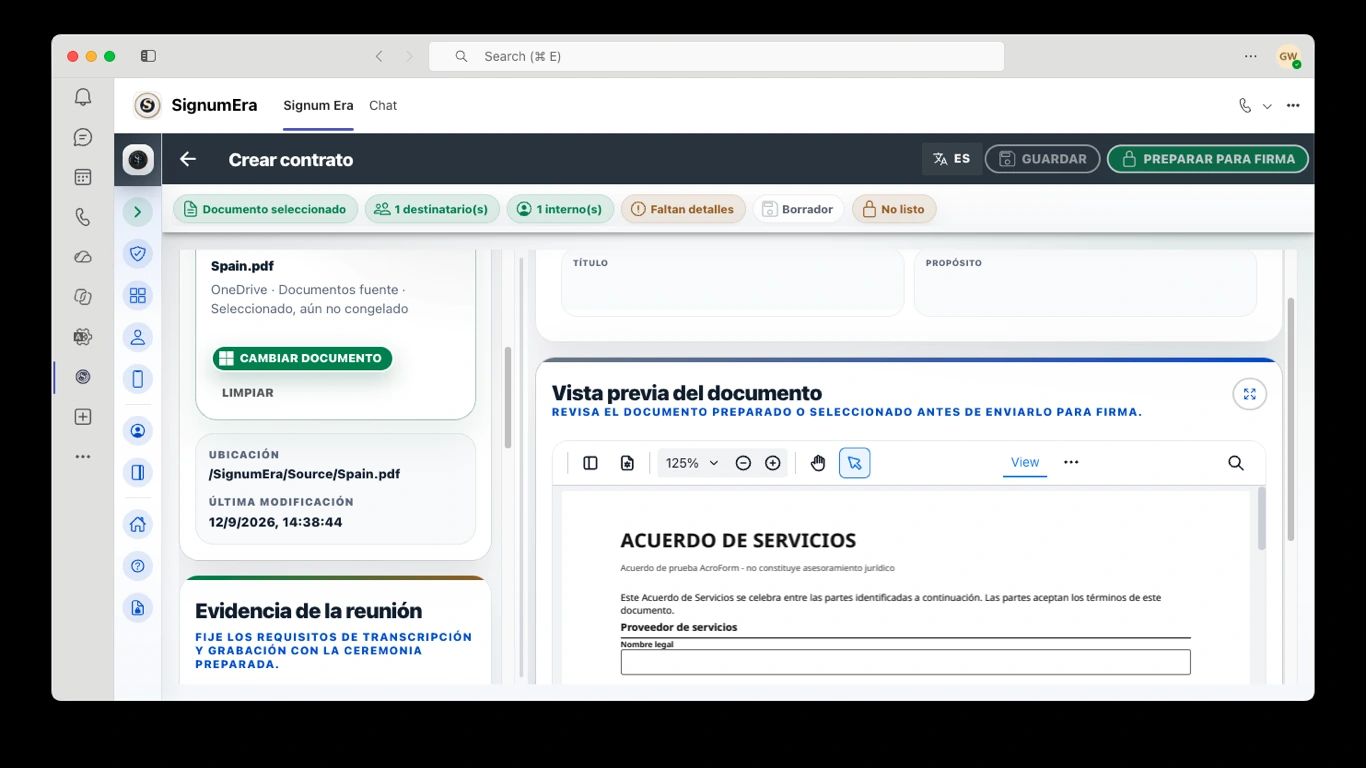Click the LIMPIAR link

click(x=248, y=393)
